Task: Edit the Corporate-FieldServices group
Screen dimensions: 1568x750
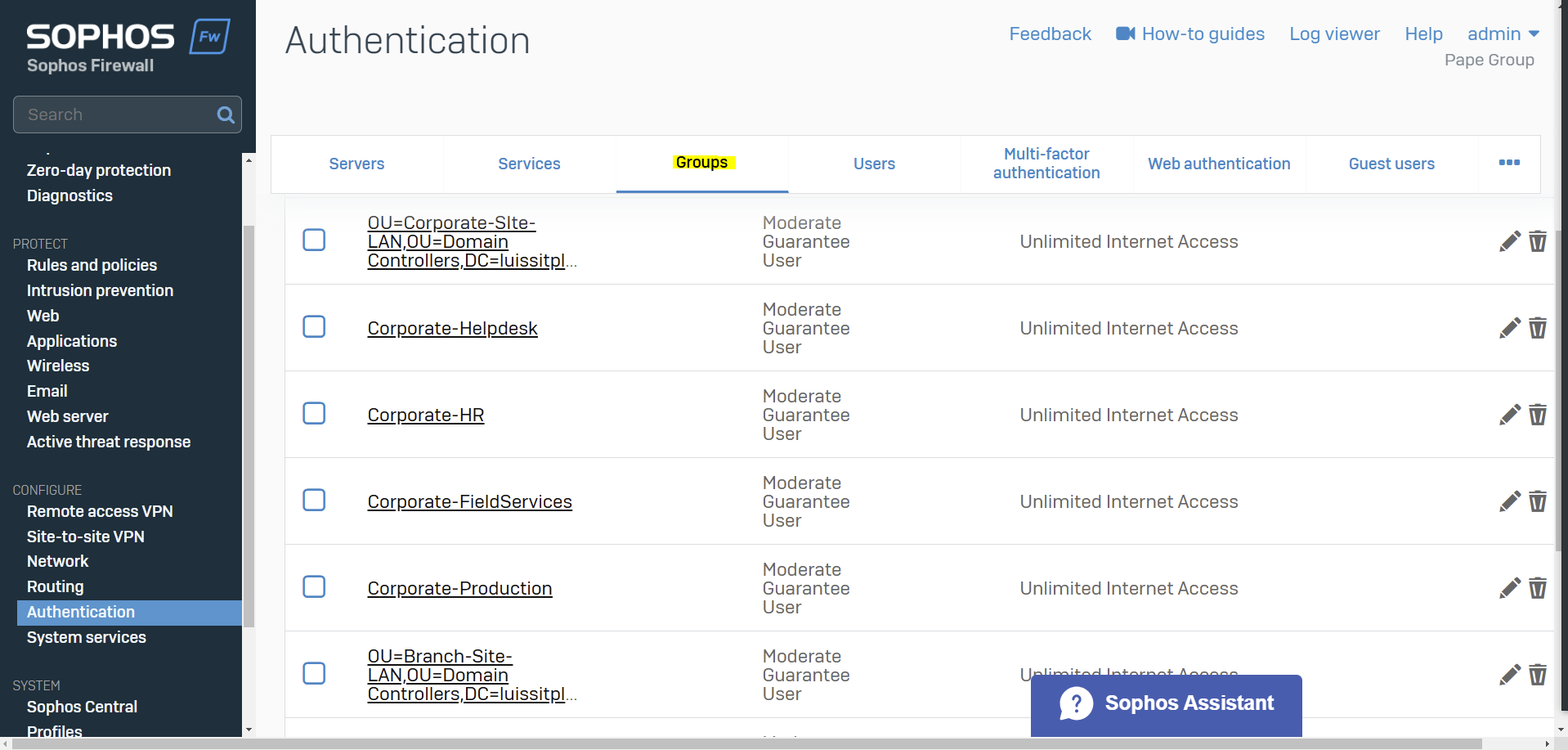Action: tap(1510, 501)
